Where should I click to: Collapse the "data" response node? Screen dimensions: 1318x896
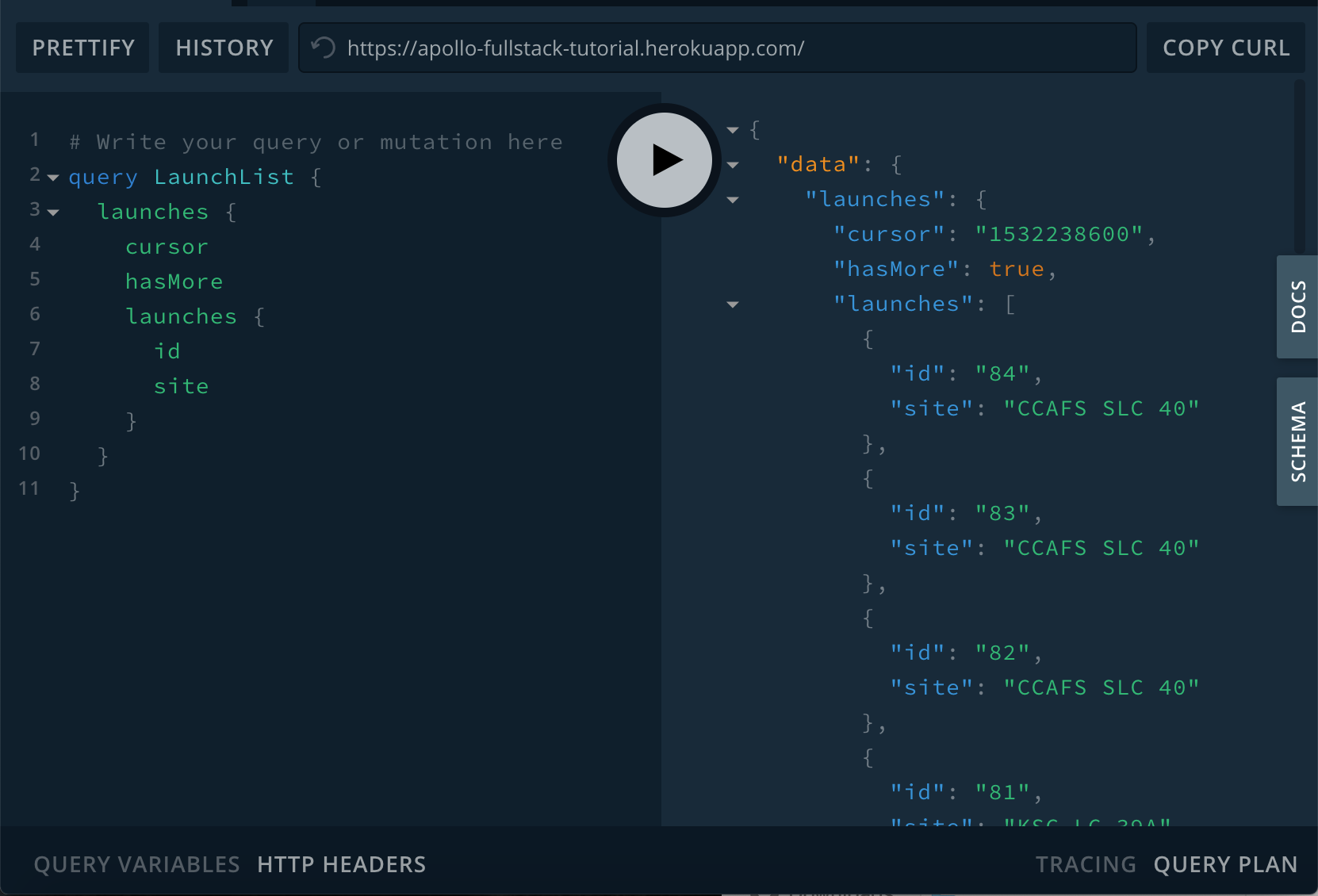tap(733, 165)
